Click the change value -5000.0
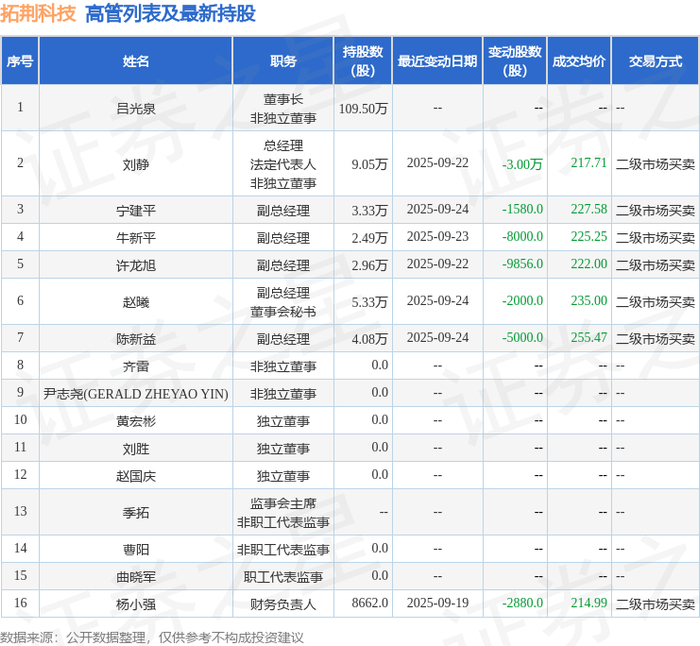 522,338
